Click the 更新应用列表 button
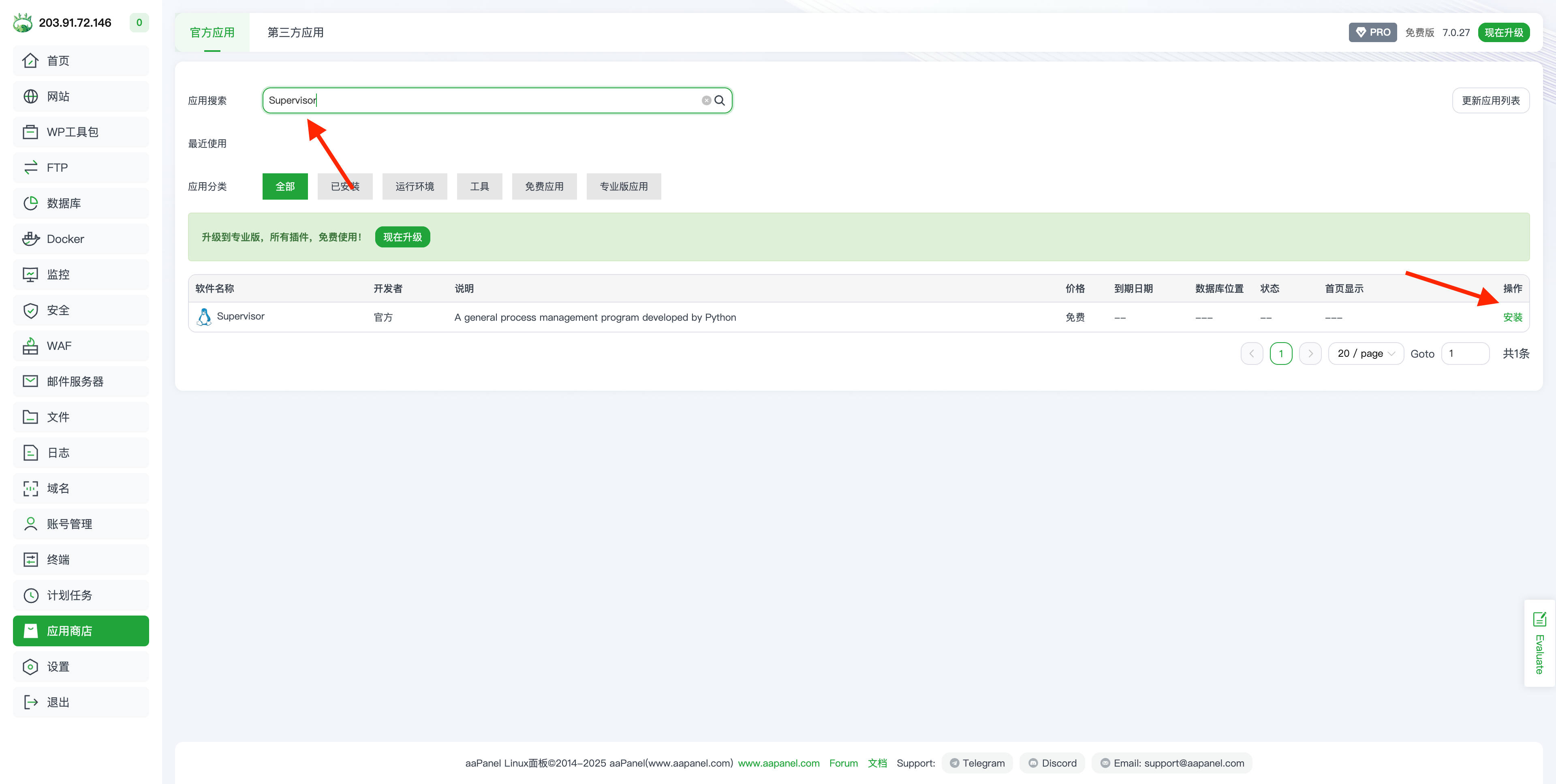 1490,101
